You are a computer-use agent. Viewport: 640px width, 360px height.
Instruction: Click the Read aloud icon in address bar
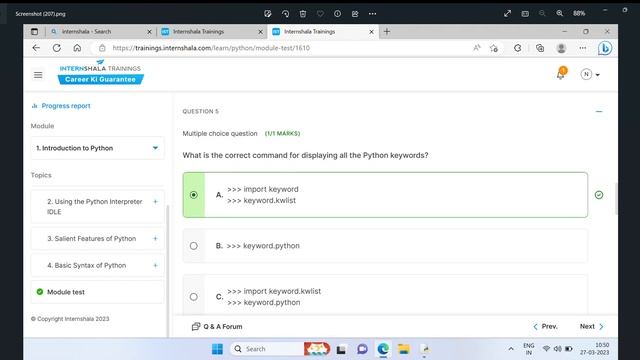click(476, 48)
